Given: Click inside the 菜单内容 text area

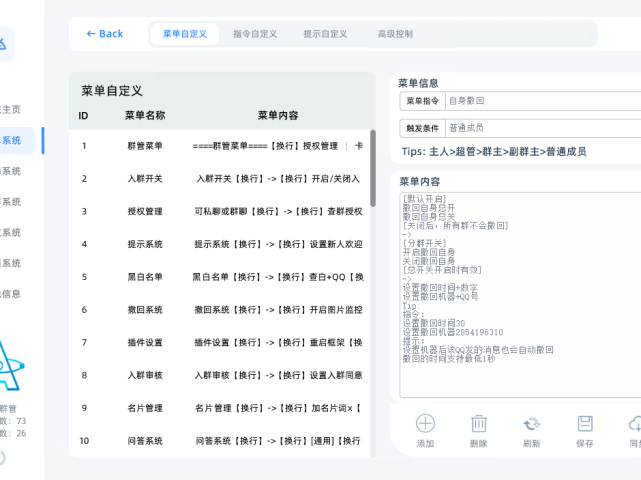Looking at the screenshot, I should pyautogui.click(x=520, y=295).
